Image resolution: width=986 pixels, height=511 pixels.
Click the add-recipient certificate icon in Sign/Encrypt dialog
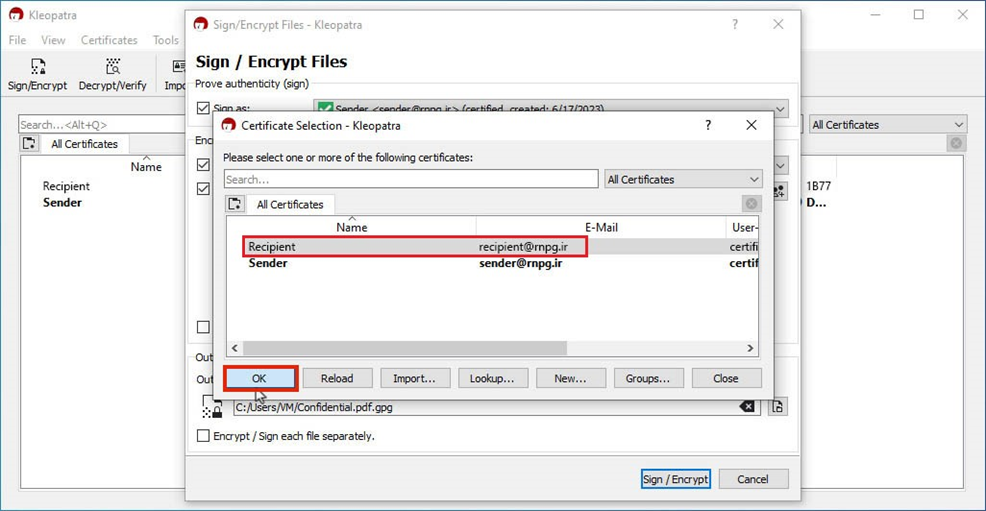tap(779, 190)
